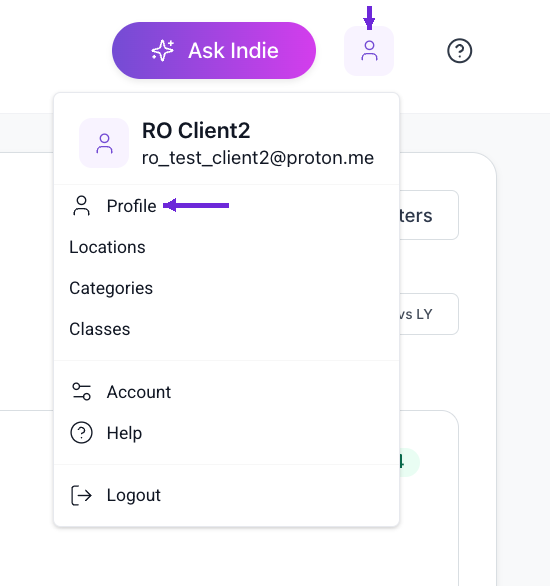Toggle the user account menu icon

point(369,51)
